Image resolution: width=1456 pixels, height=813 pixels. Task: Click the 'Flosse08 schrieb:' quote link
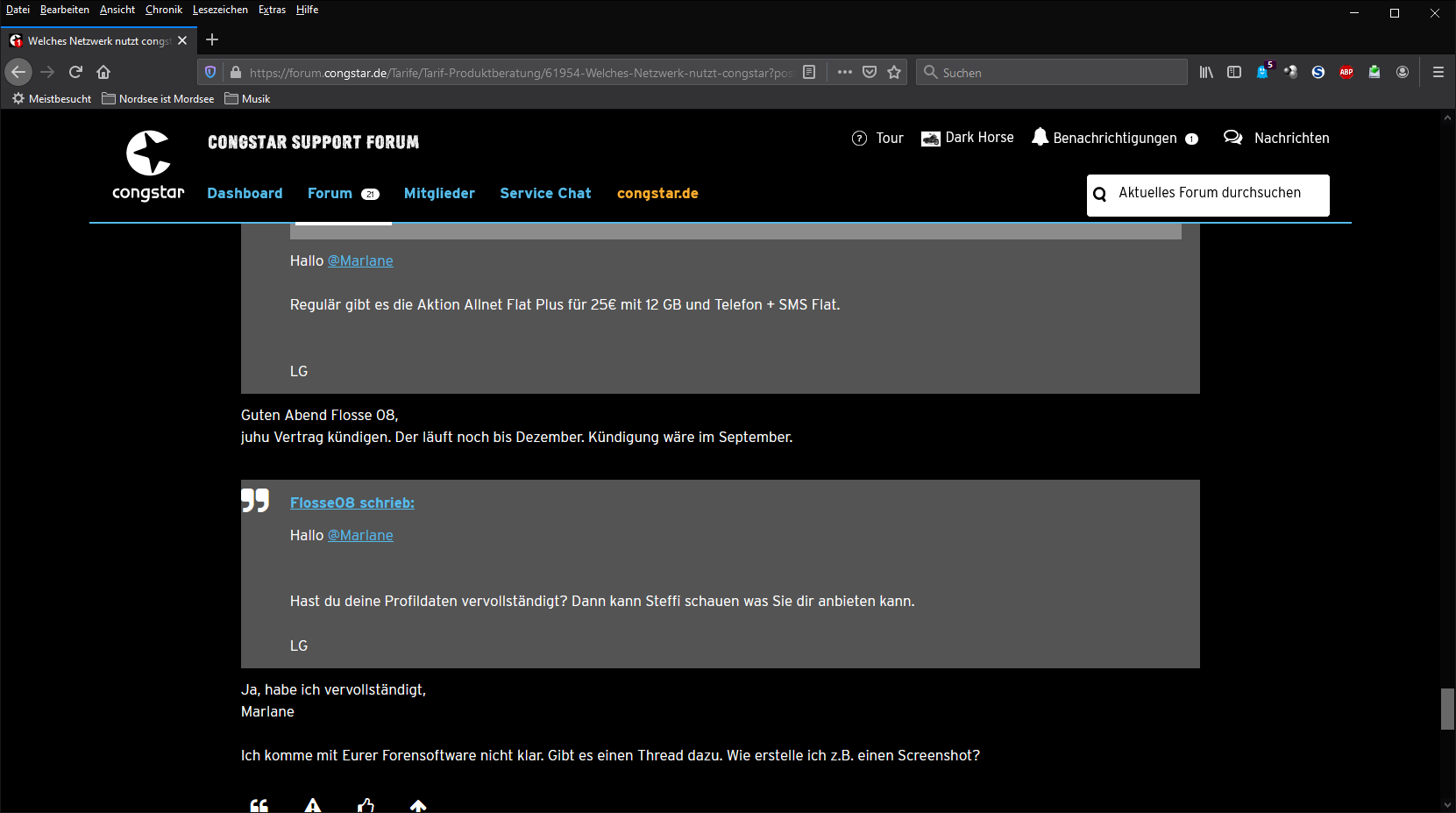(x=352, y=503)
